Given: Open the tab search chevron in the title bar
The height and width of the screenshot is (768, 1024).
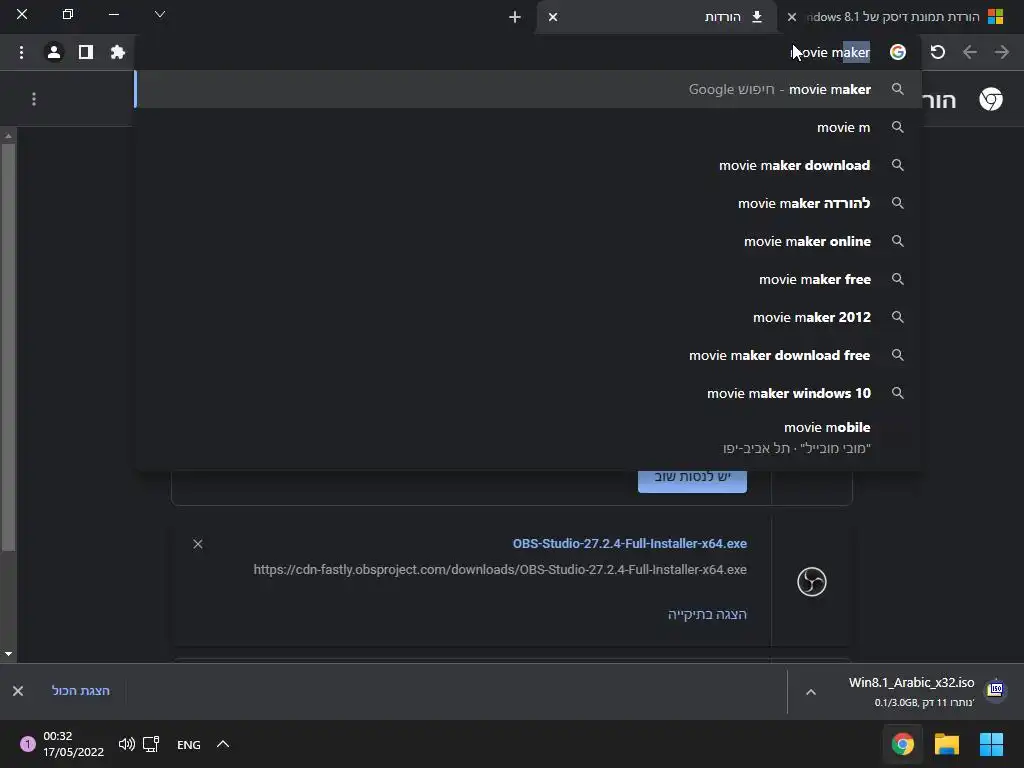Looking at the screenshot, I should point(160,14).
